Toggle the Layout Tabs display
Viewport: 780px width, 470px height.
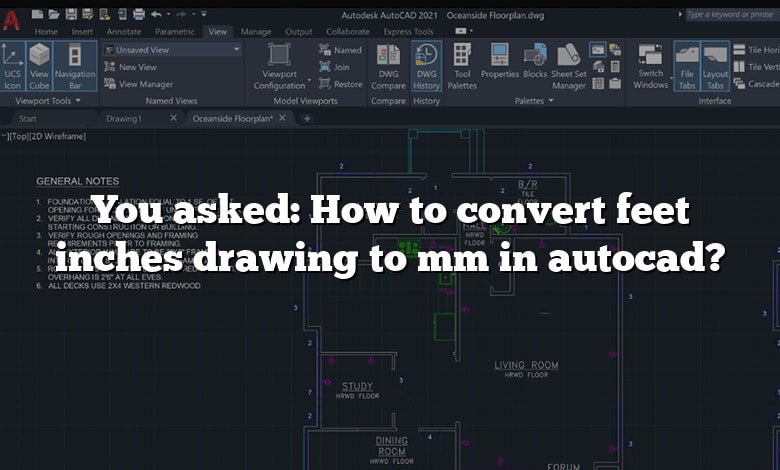click(715, 66)
